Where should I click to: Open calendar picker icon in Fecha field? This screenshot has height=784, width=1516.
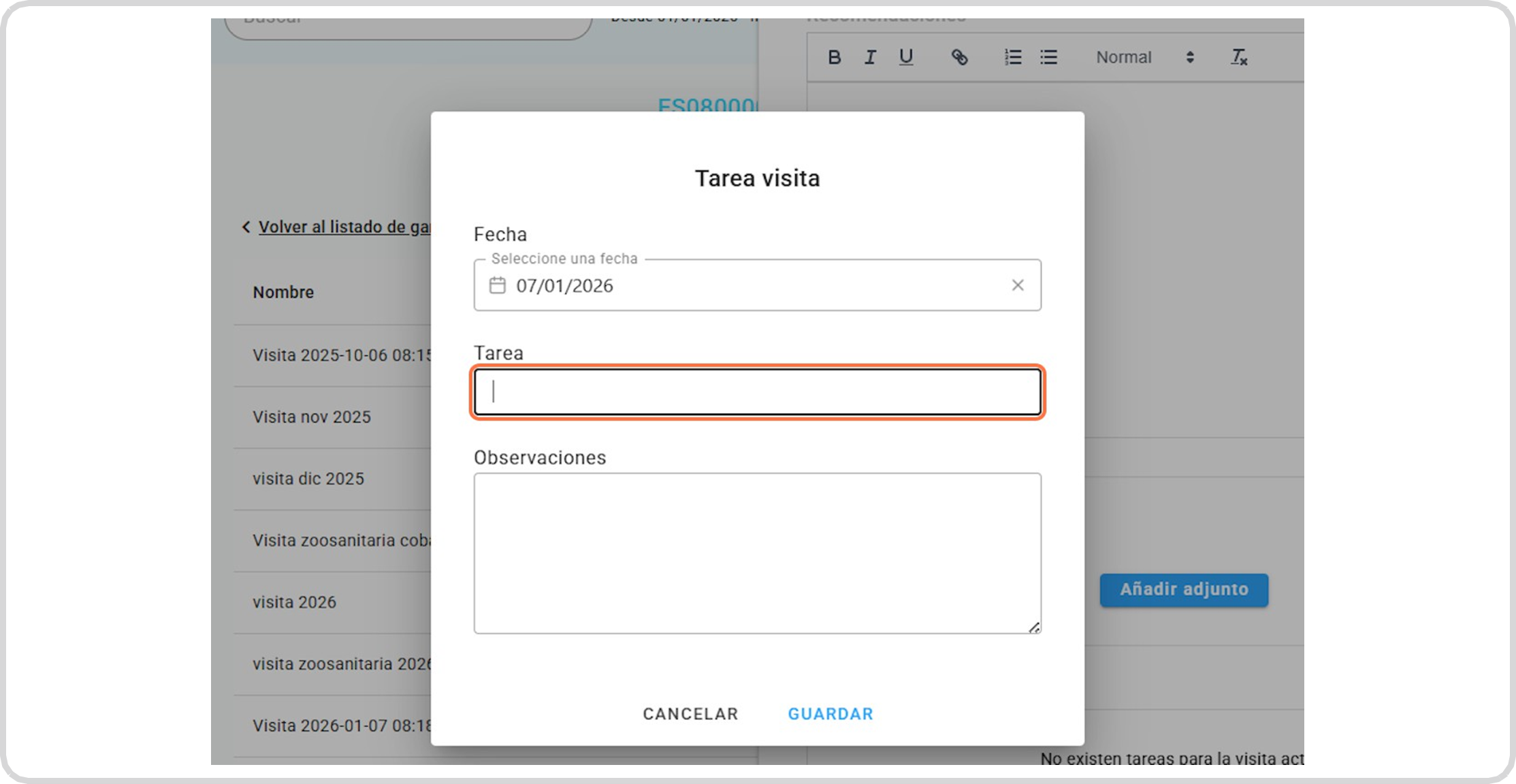pyautogui.click(x=498, y=285)
